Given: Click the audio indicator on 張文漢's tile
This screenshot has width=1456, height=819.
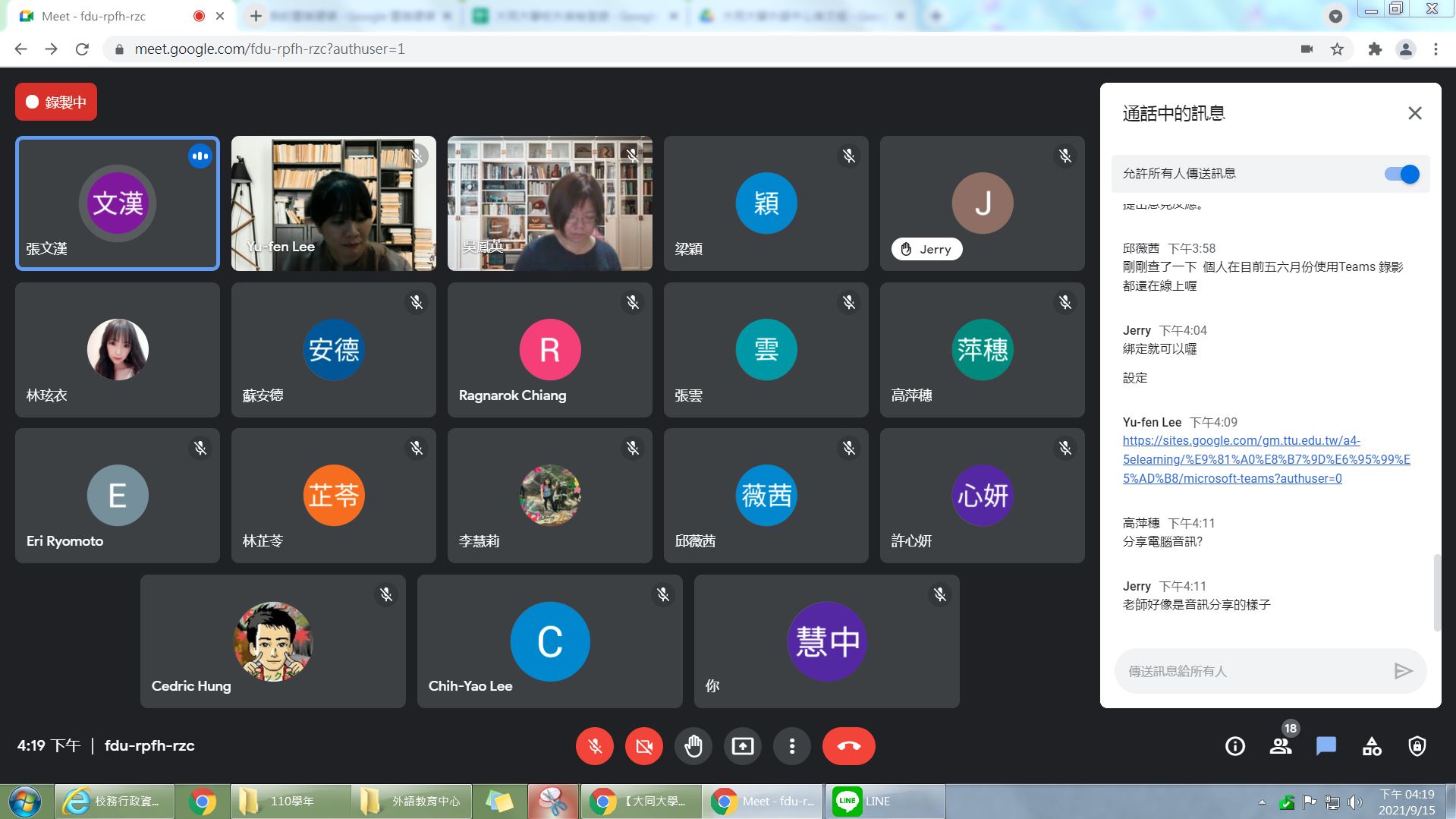Looking at the screenshot, I should point(200,156).
